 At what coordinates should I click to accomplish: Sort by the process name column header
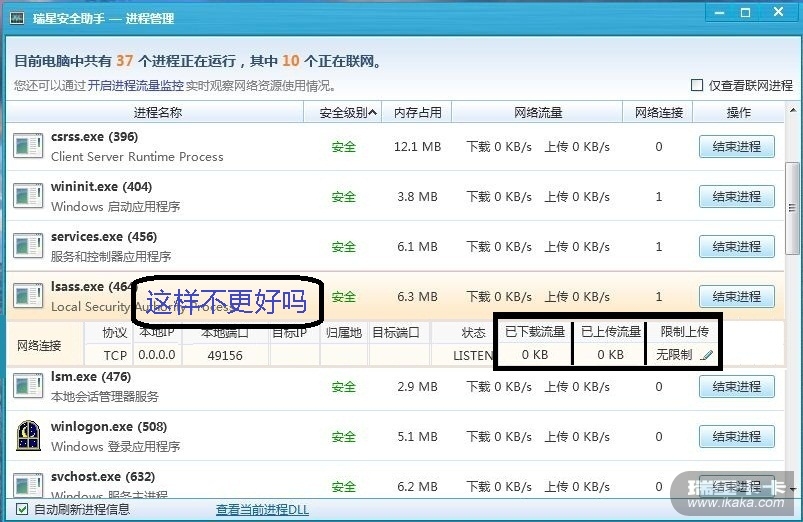click(x=156, y=112)
